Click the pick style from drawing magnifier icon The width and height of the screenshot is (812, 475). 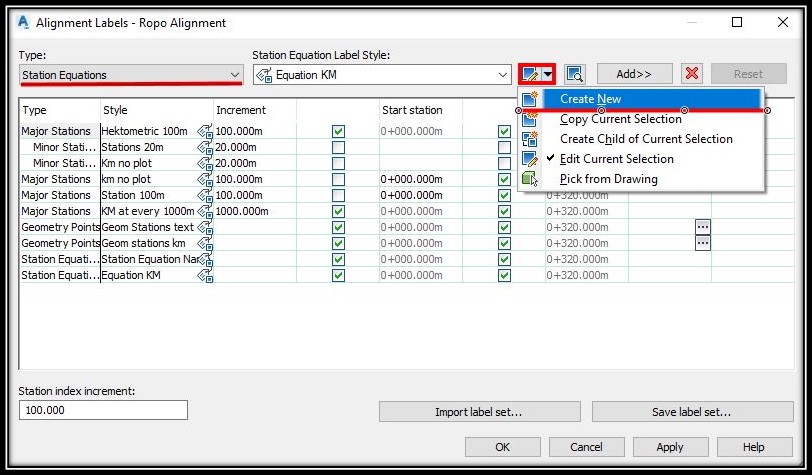pyautogui.click(x=574, y=75)
